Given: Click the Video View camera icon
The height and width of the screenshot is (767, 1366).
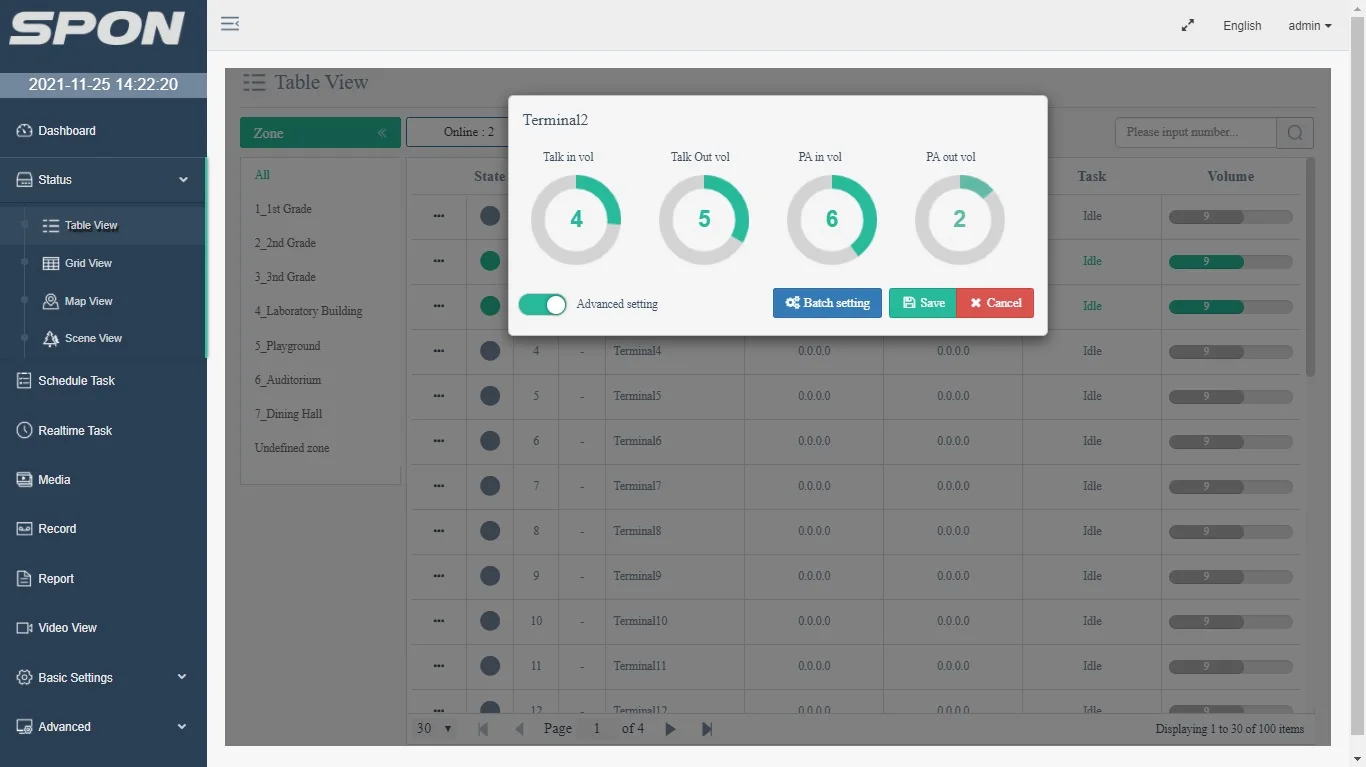Looking at the screenshot, I should pyautogui.click(x=24, y=628).
